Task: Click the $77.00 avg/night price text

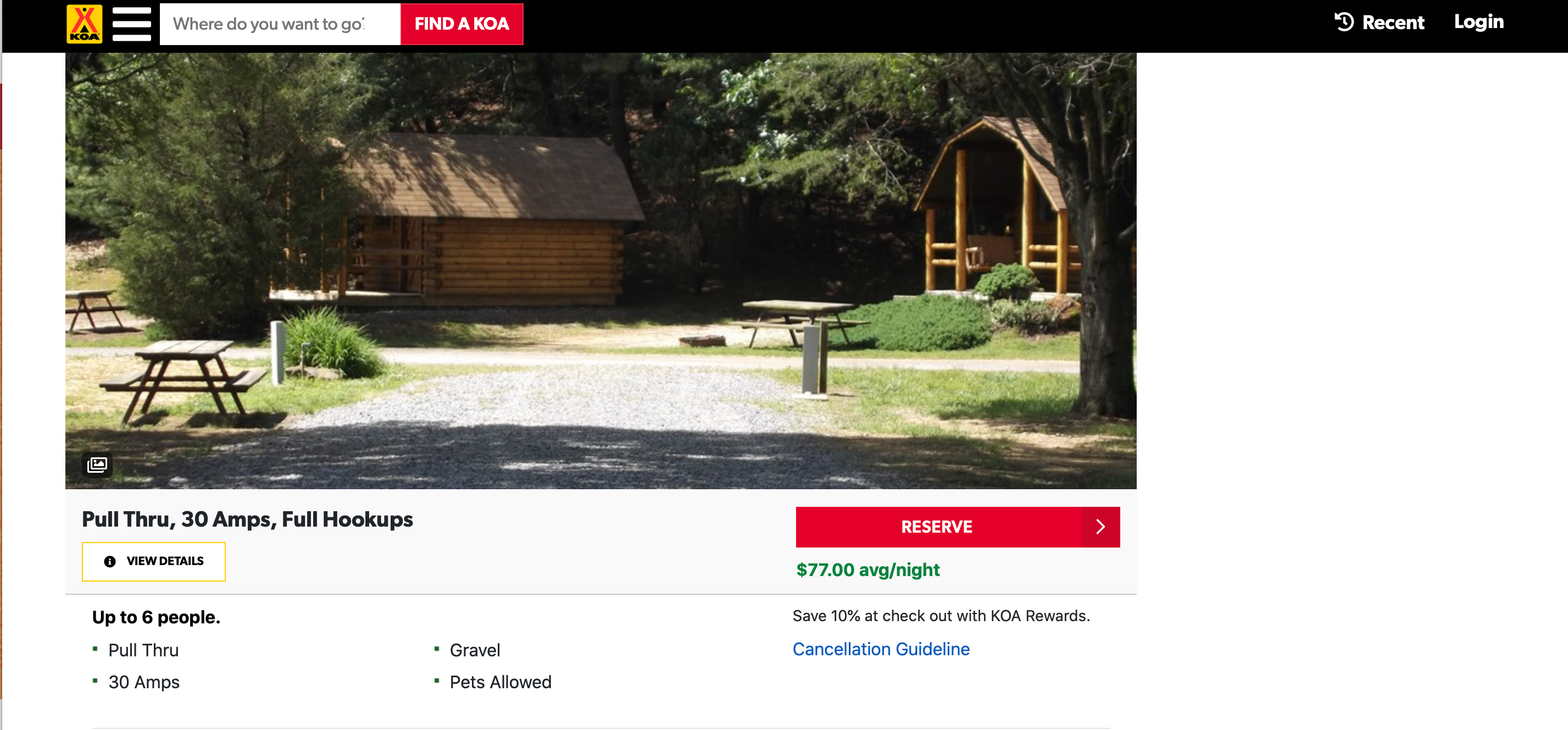Action: pyautogui.click(x=868, y=570)
